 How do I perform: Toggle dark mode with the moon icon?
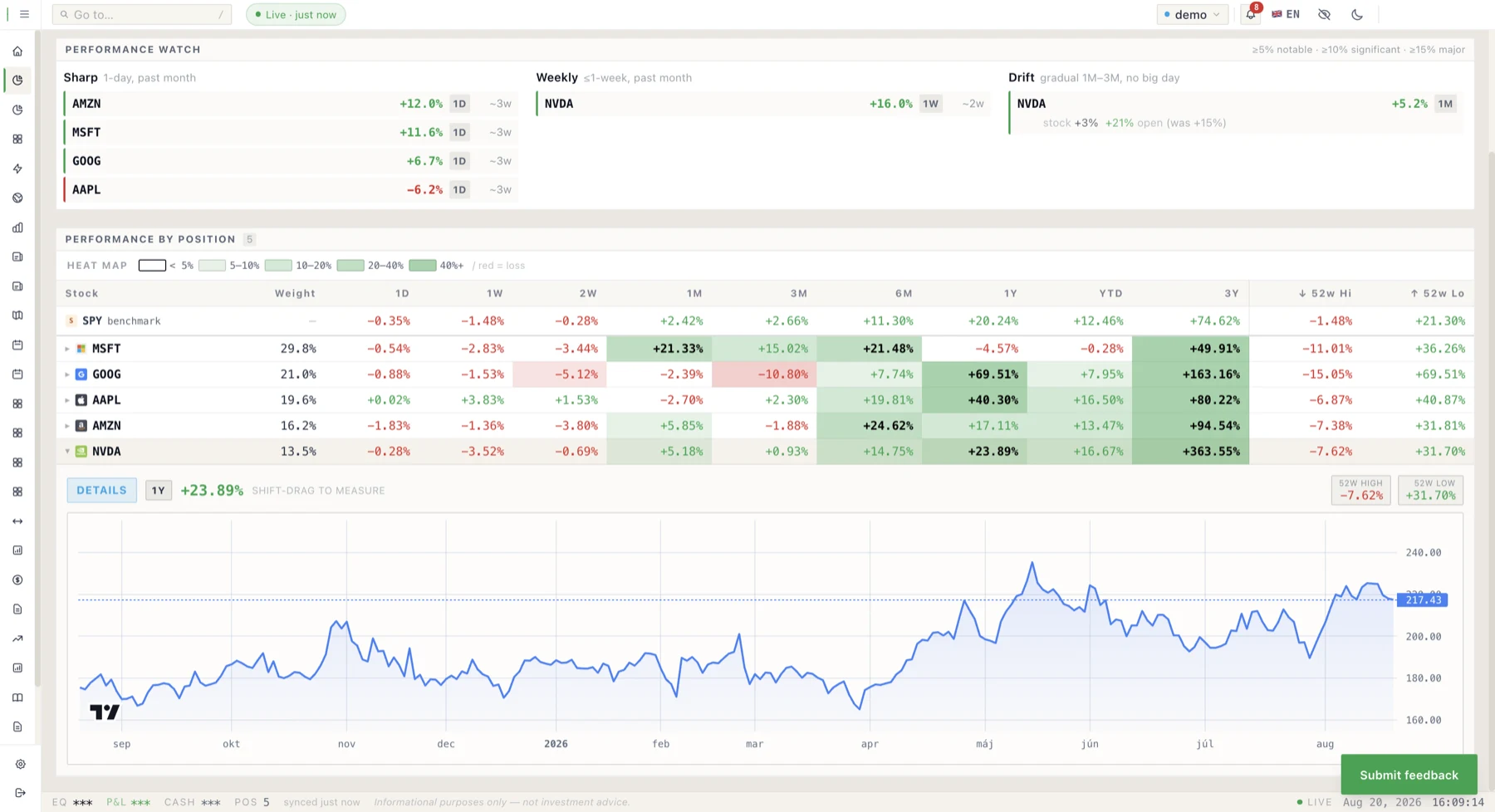[1357, 14]
